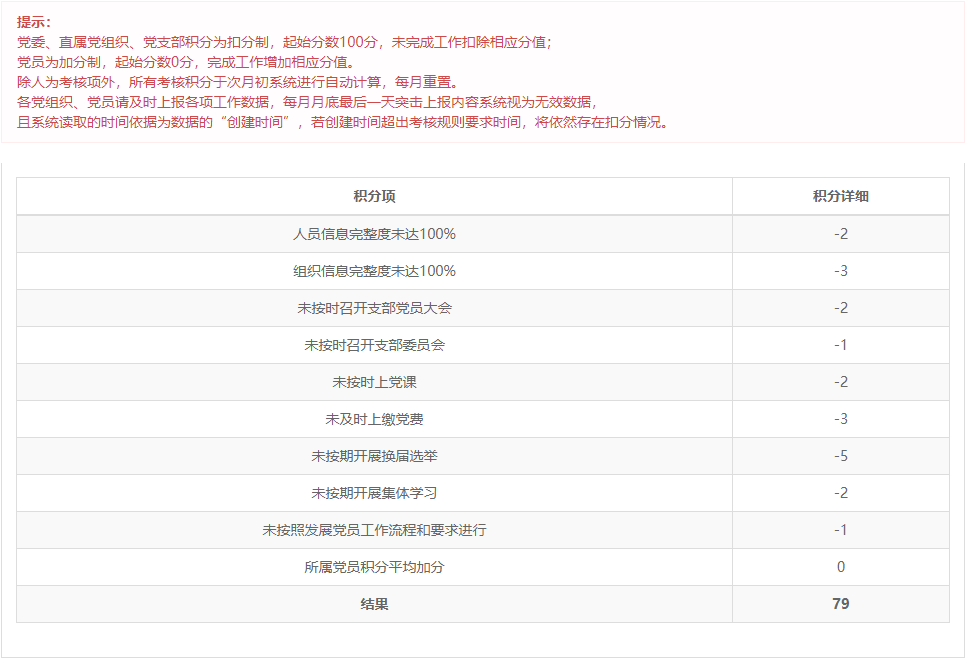
Task: Select the 未按照发展党员工作流程和要求进行 row label
Action: (374, 530)
